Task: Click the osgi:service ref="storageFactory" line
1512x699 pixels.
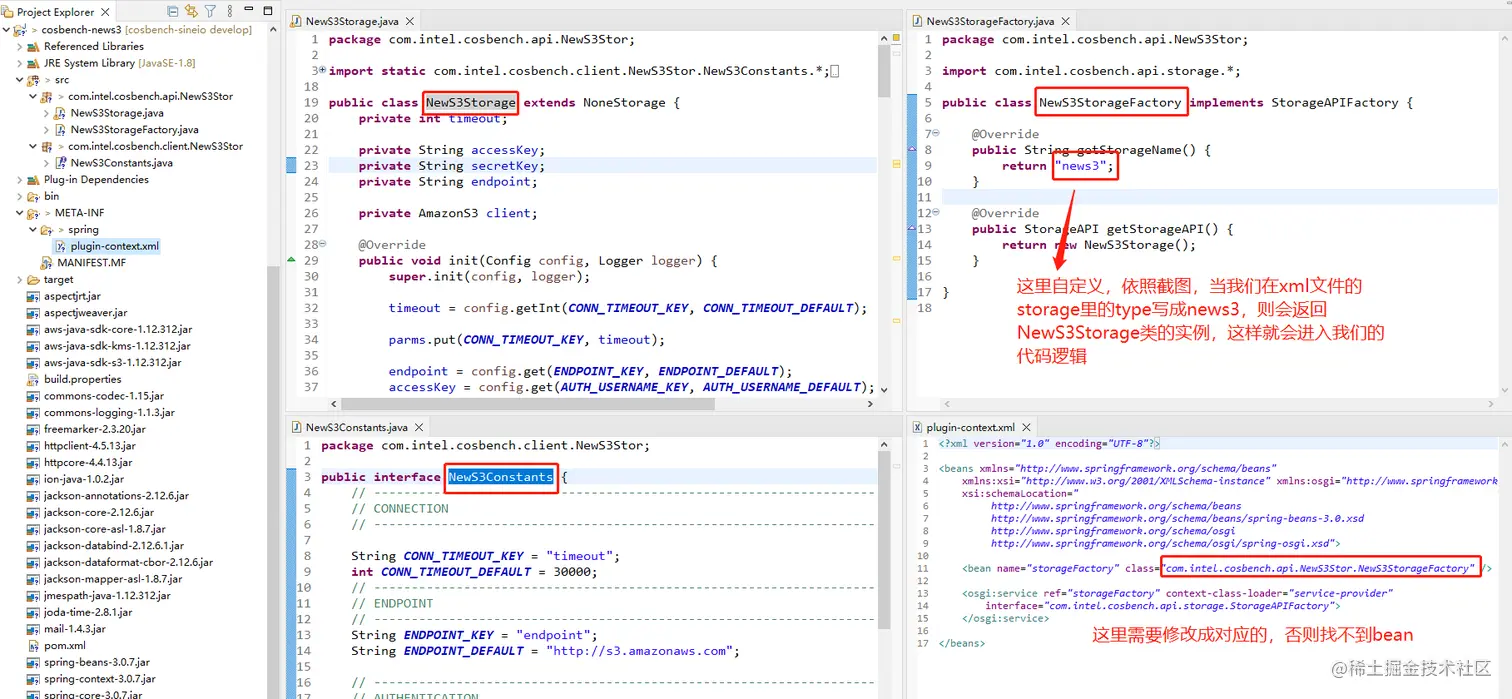Action: point(1177,593)
